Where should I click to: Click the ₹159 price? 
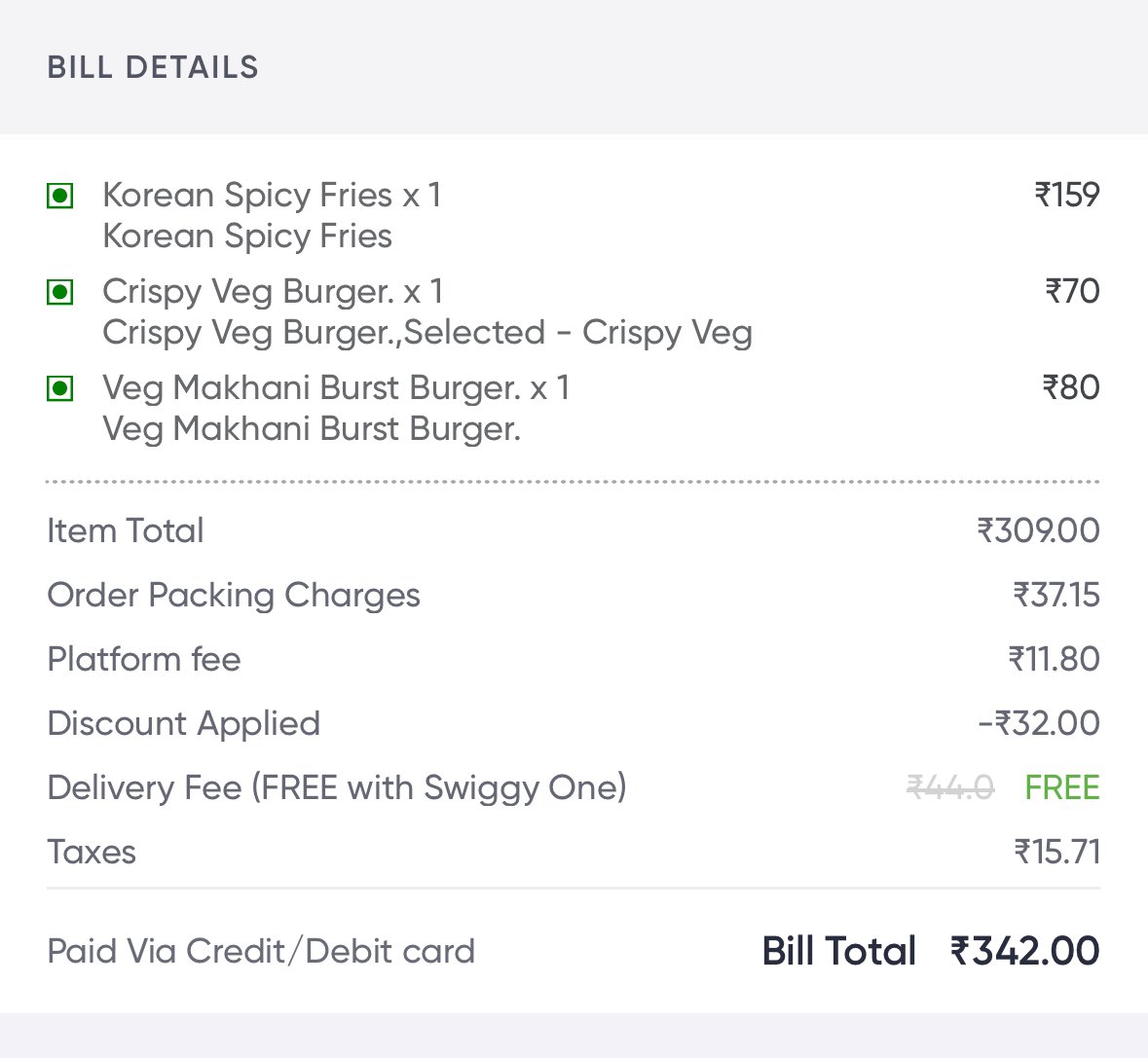pos(1067,196)
